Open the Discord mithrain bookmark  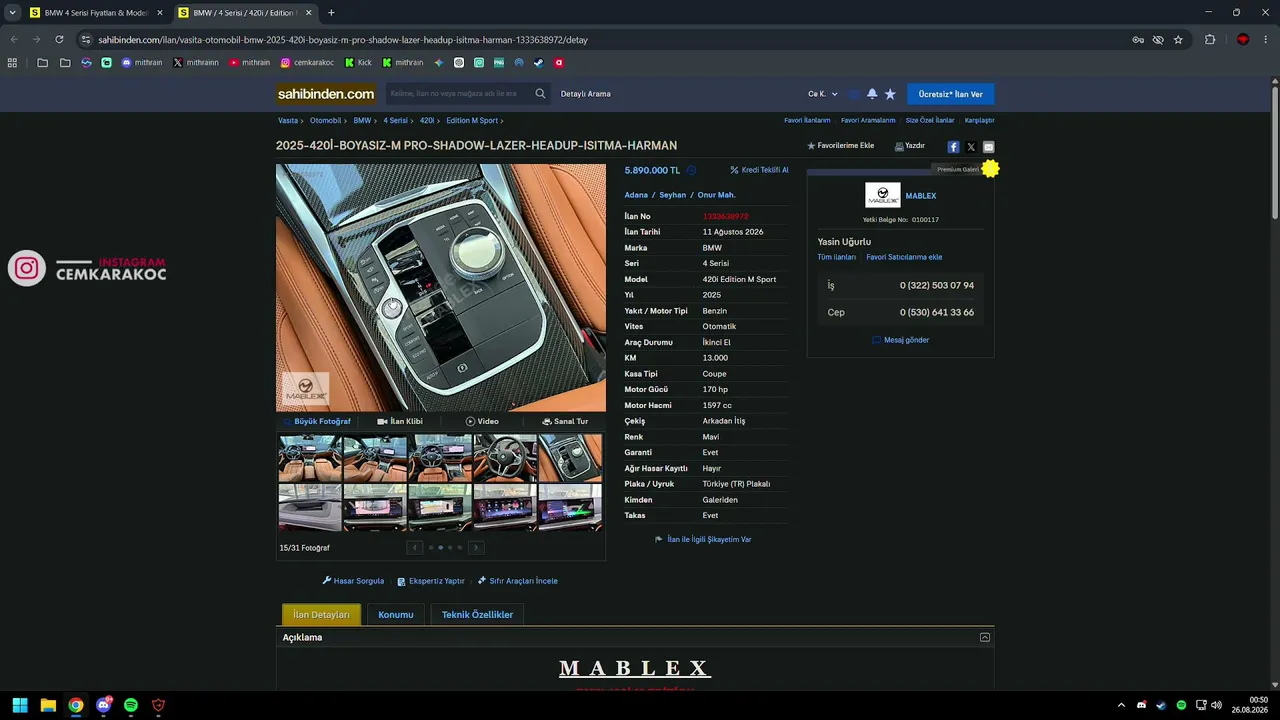(142, 62)
